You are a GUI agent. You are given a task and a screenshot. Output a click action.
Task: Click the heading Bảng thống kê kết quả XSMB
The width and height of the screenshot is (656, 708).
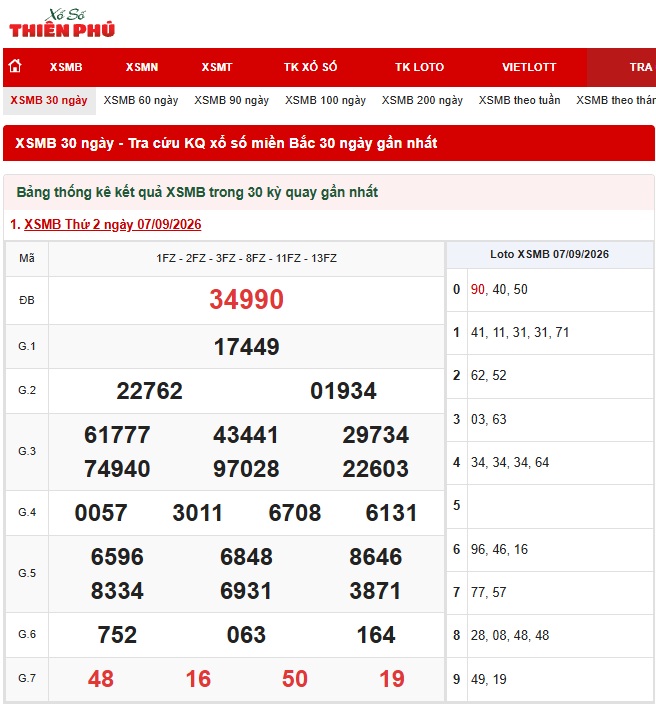click(197, 192)
